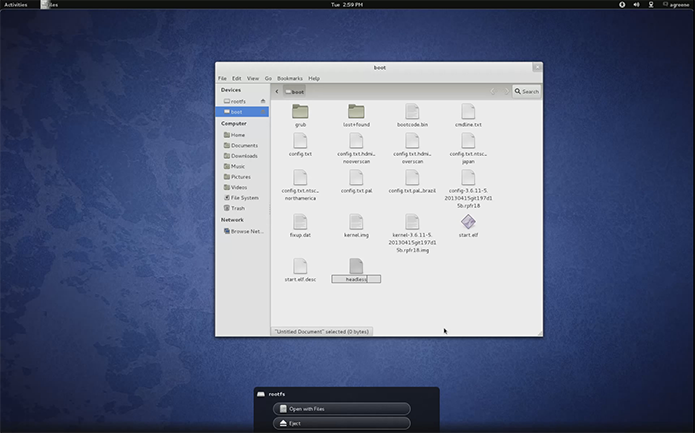Select the kernel.img file icon
Viewport: 695px width, 433px height.
(356, 222)
